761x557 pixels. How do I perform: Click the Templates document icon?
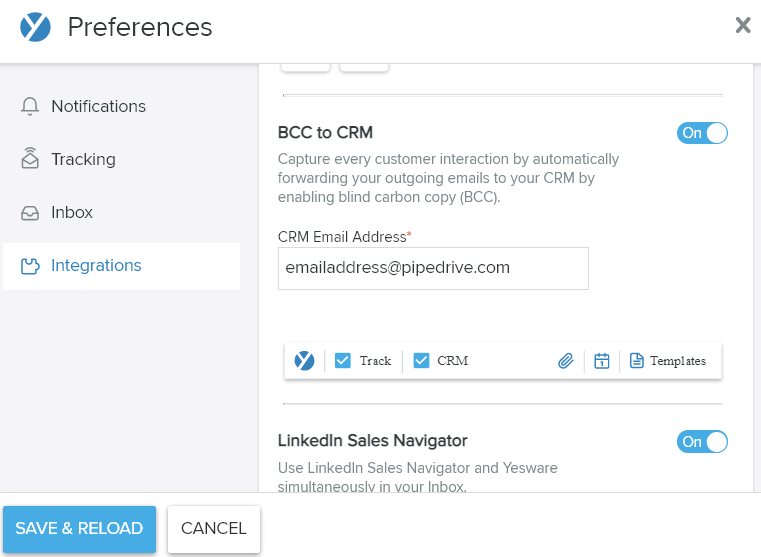click(636, 361)
